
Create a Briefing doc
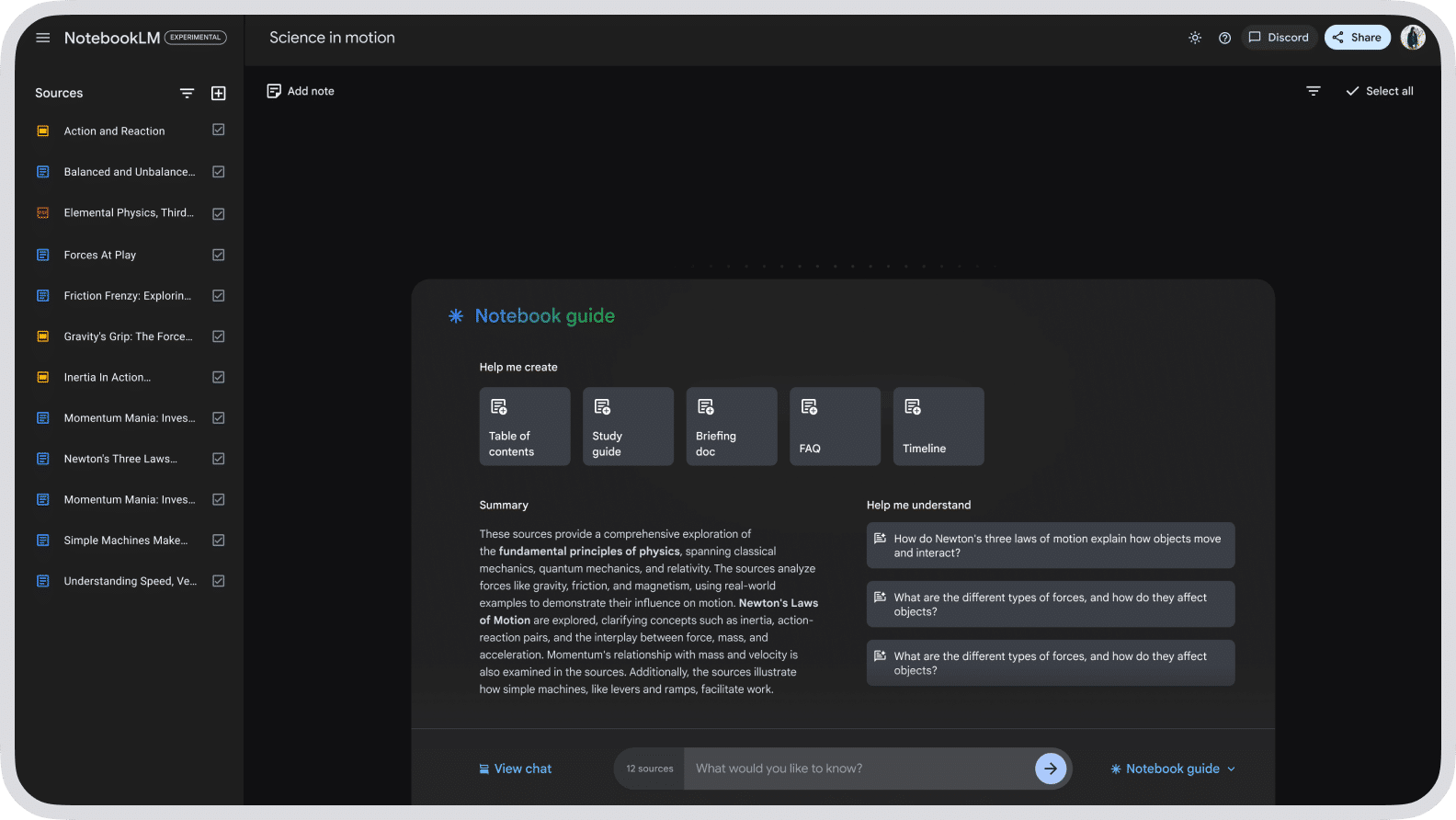tap(732, 427)
